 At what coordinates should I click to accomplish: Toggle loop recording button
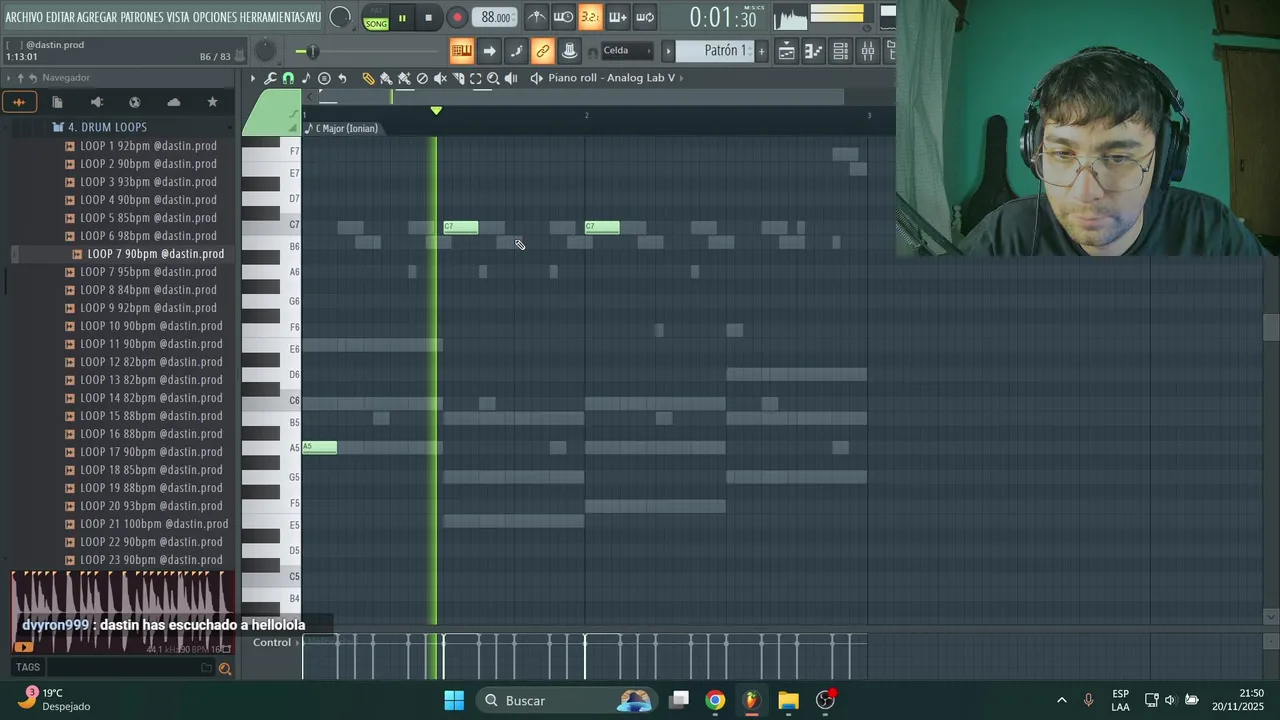point(645,17)
